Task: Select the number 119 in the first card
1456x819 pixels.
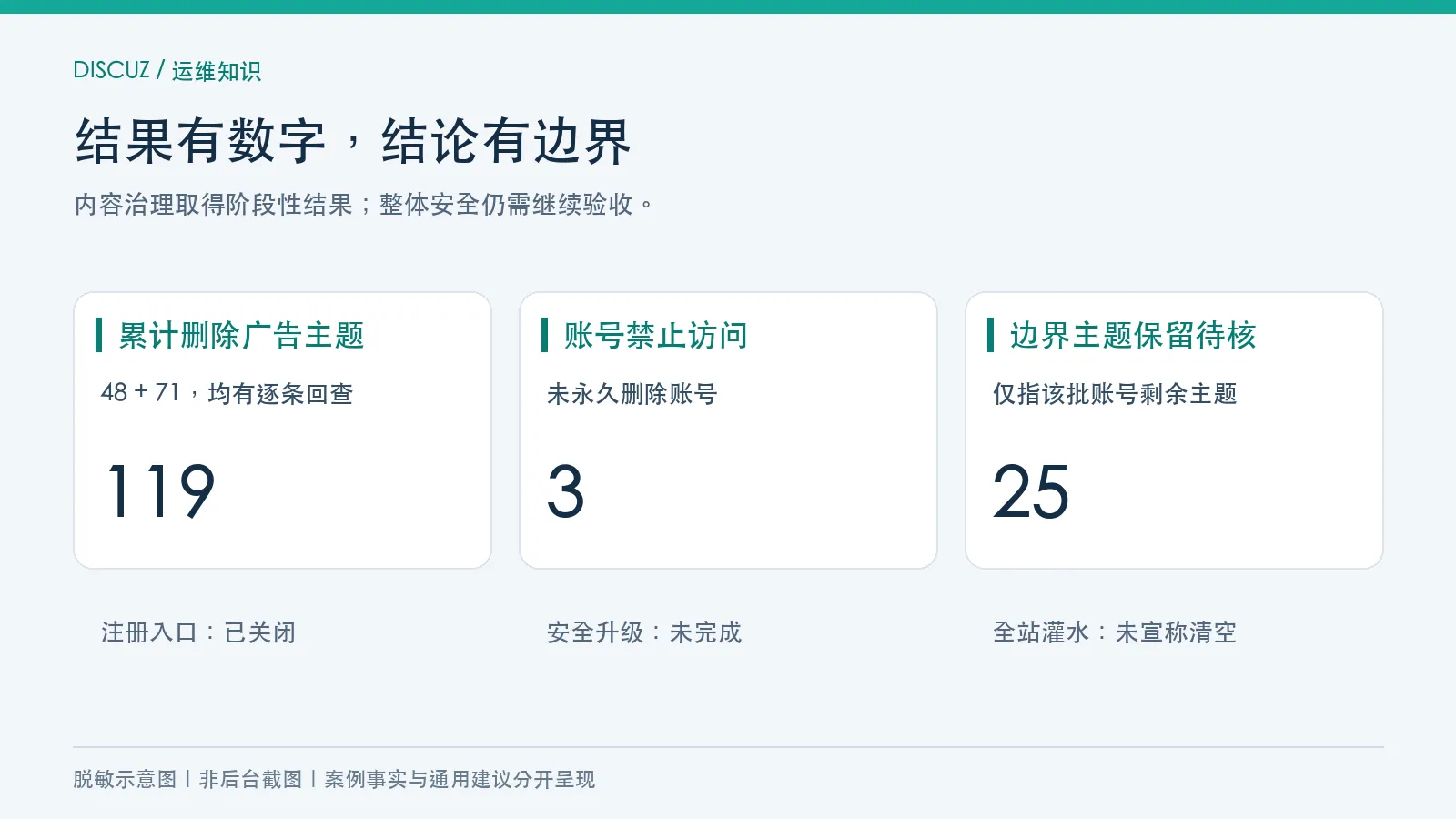Action: [161, 491]
